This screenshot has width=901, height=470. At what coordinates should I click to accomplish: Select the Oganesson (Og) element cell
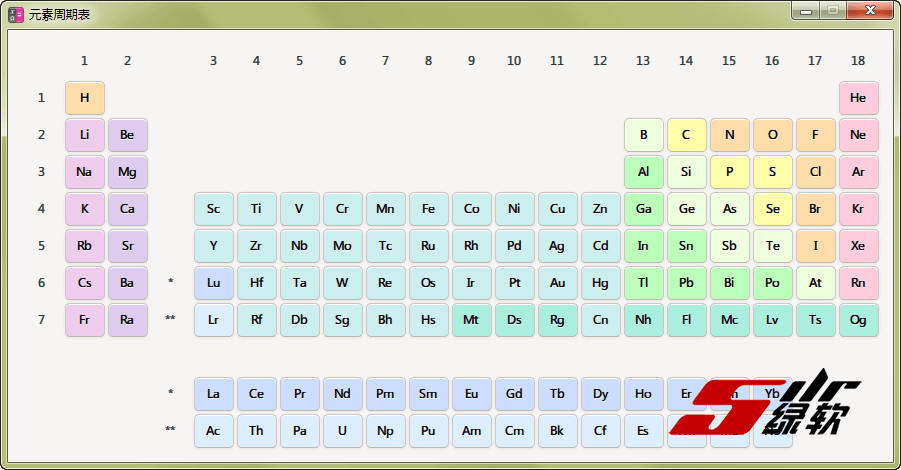point(858,320)
